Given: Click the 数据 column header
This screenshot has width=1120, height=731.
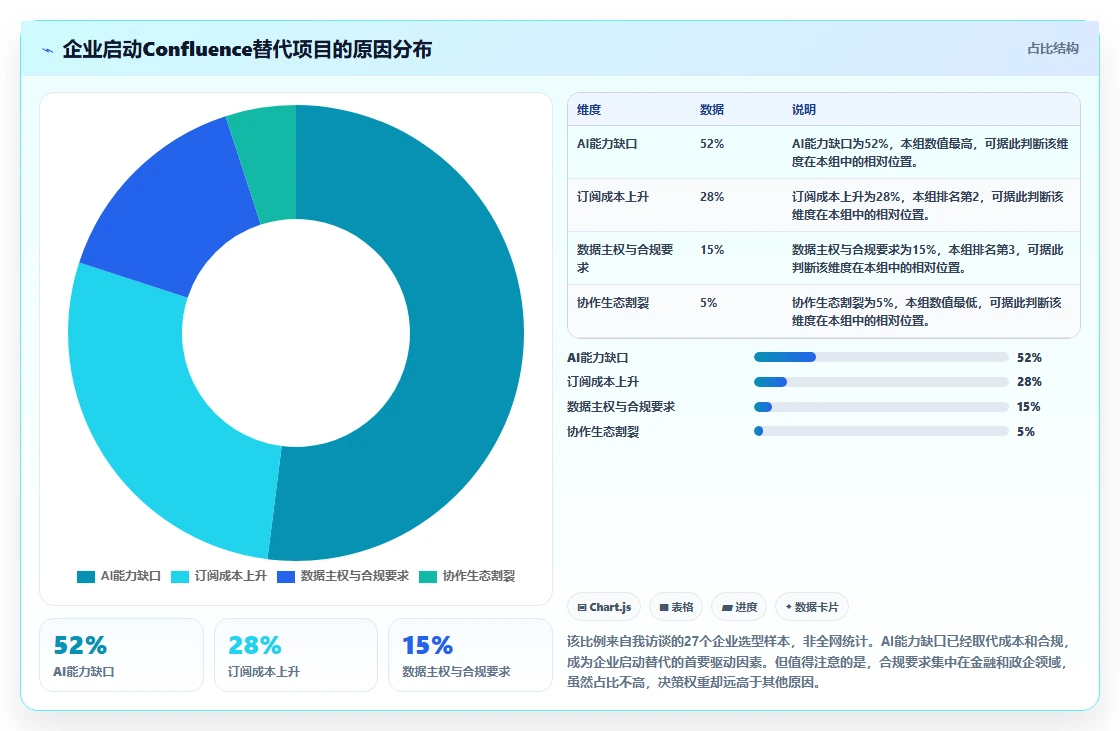Looking at the screenshot, I should tap(711, 110).
